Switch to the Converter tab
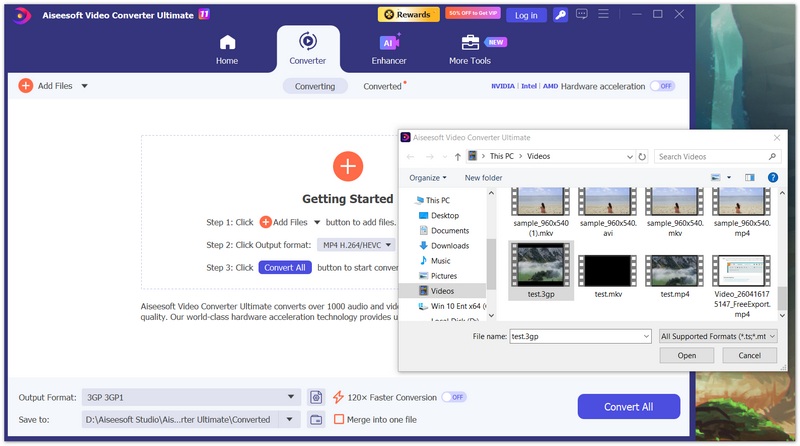The width and height of the screenshot is (800, 446). point(308,49)
